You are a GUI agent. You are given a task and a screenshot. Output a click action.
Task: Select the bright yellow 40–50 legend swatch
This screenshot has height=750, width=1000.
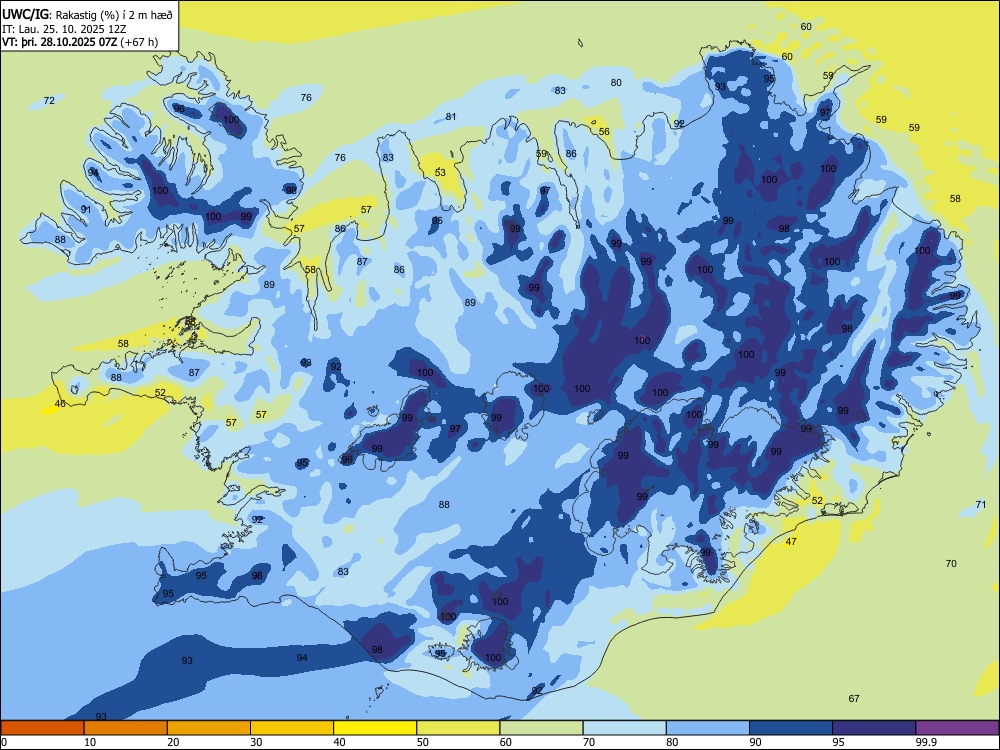tap(375, 728)
